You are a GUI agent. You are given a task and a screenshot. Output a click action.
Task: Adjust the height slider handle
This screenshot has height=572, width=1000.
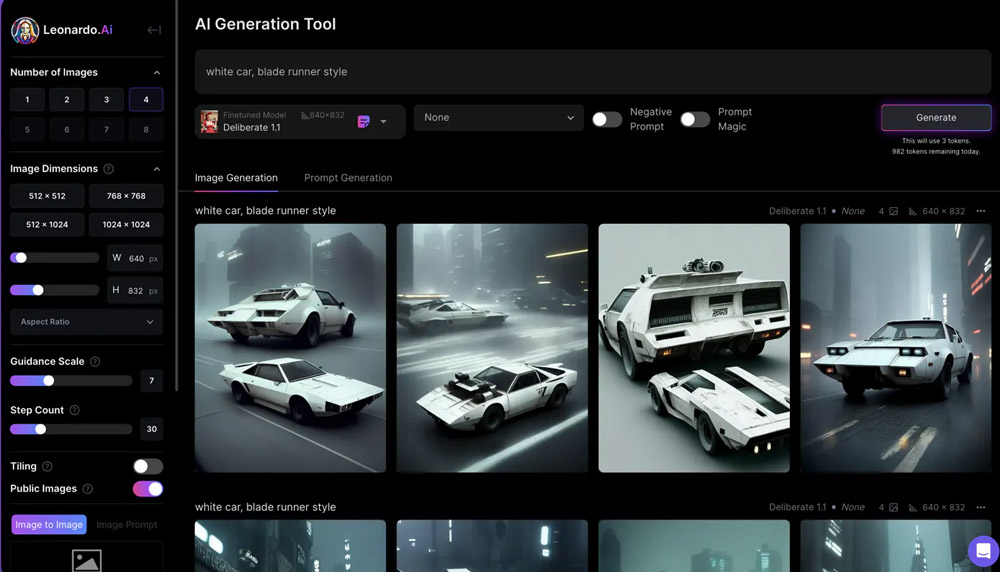click(x=38, y=290)
